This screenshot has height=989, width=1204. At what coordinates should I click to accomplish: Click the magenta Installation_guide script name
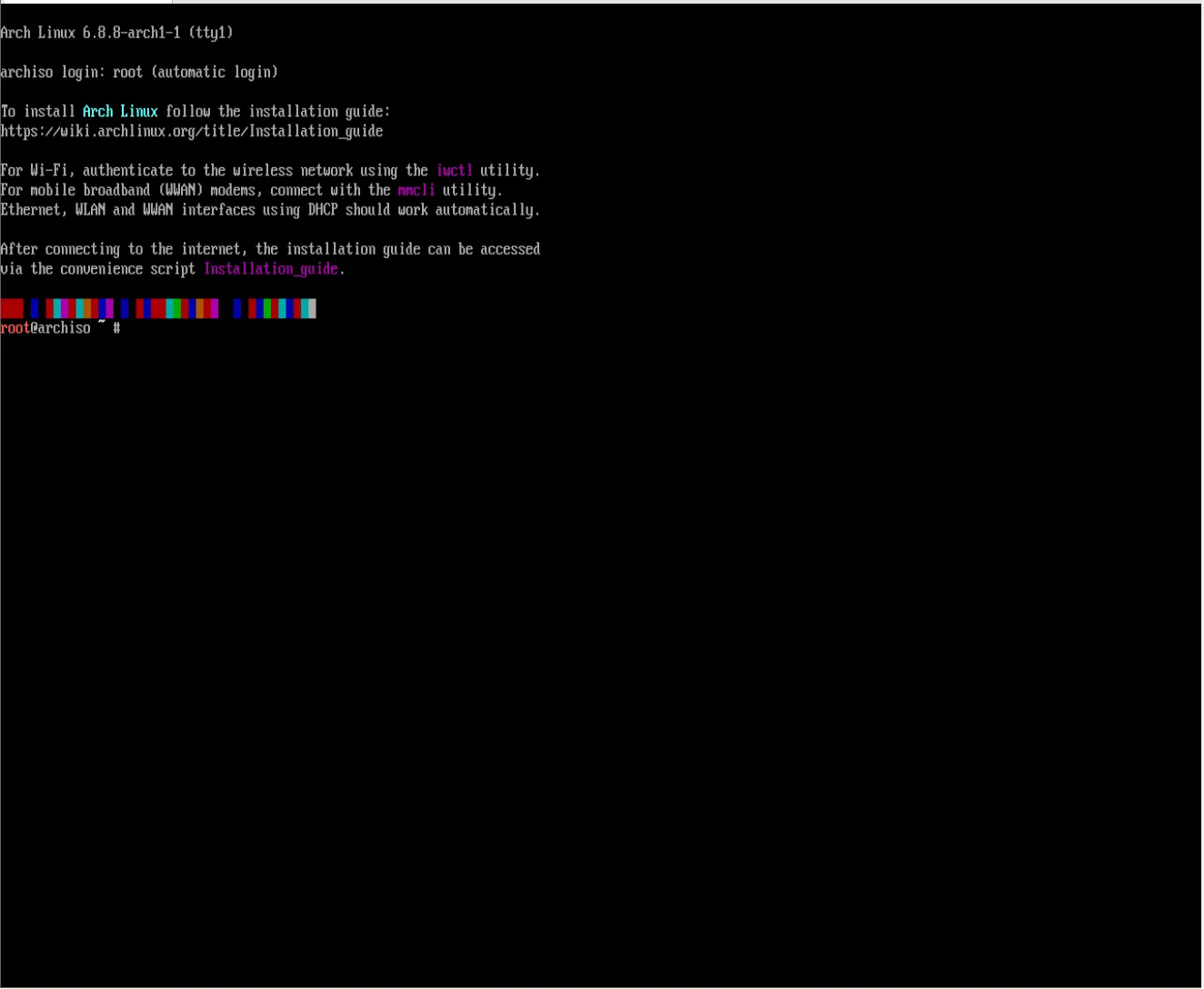(270, 269)
